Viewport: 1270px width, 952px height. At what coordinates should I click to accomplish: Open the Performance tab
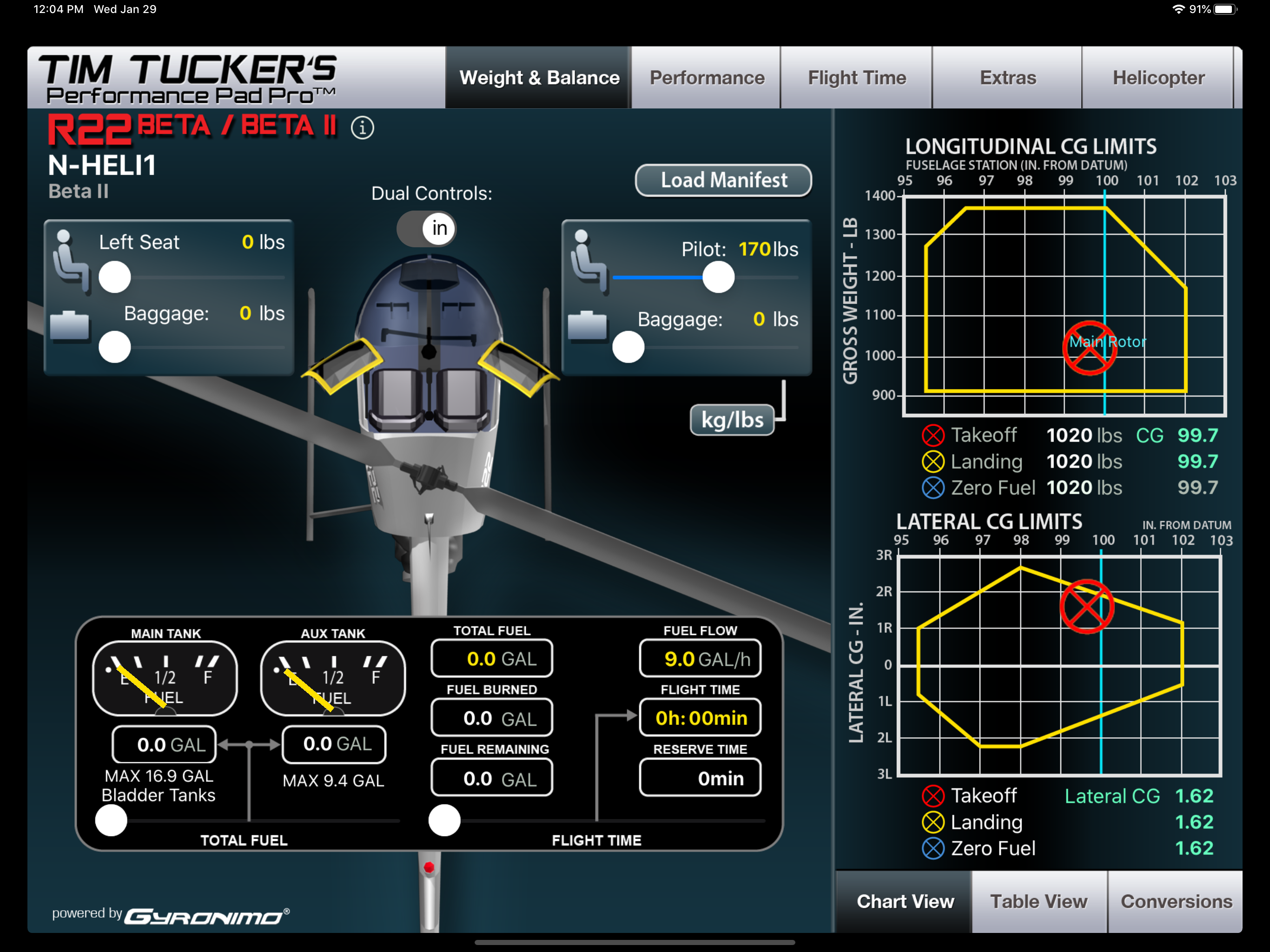(x=707, y=78)
